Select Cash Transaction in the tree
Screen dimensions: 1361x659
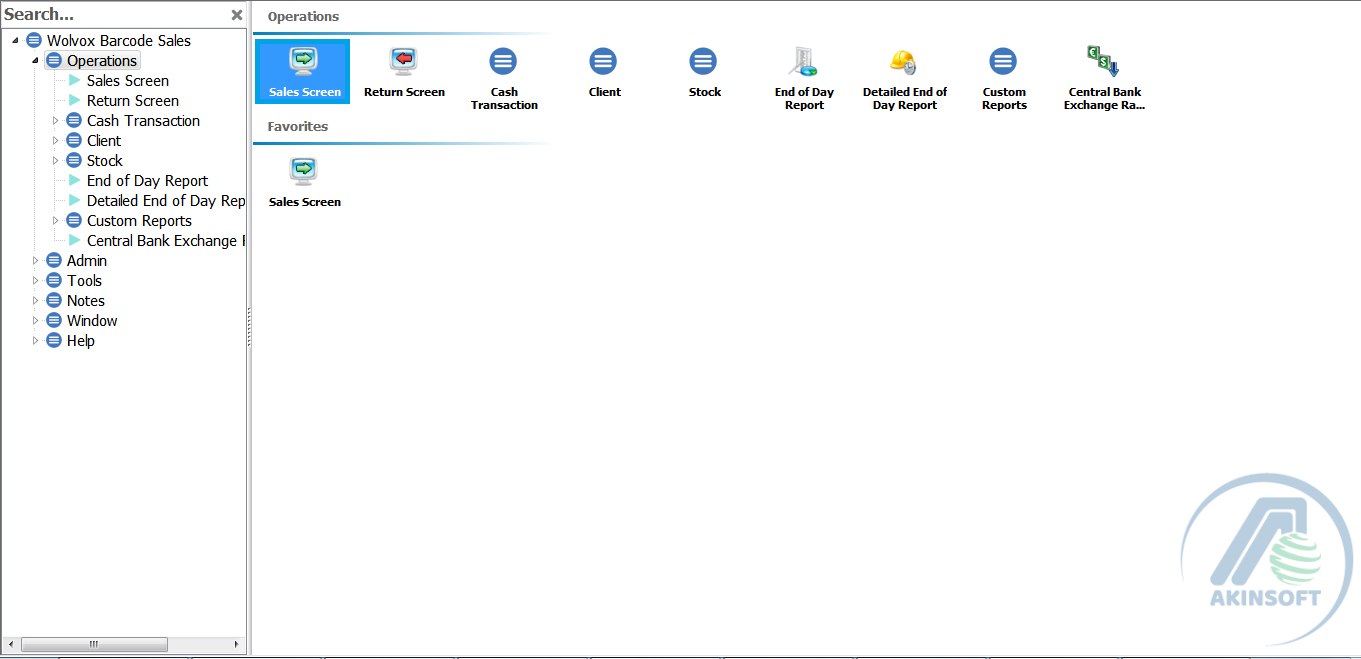point(143,121)
